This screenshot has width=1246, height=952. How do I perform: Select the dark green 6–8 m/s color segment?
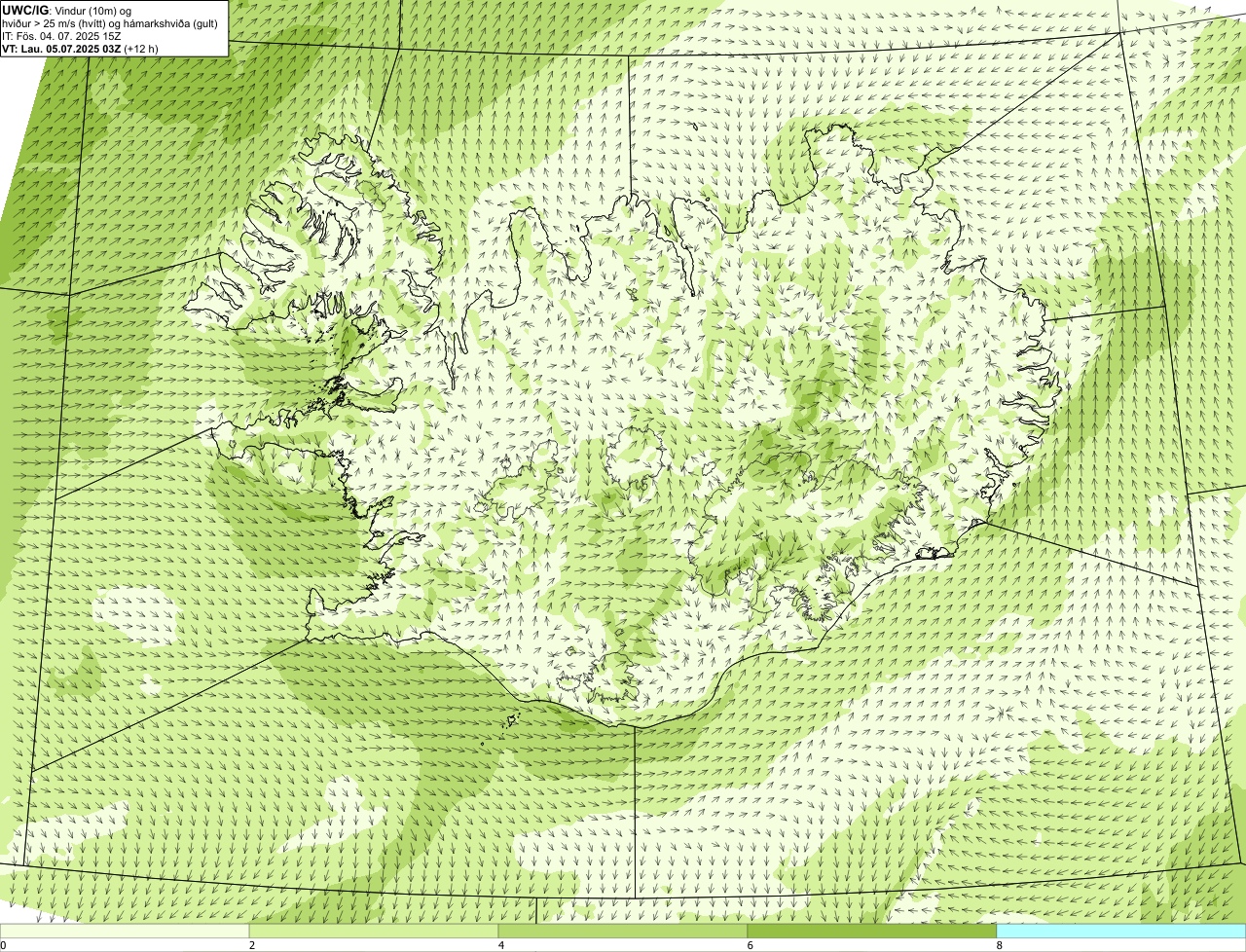tap(872, 931)
